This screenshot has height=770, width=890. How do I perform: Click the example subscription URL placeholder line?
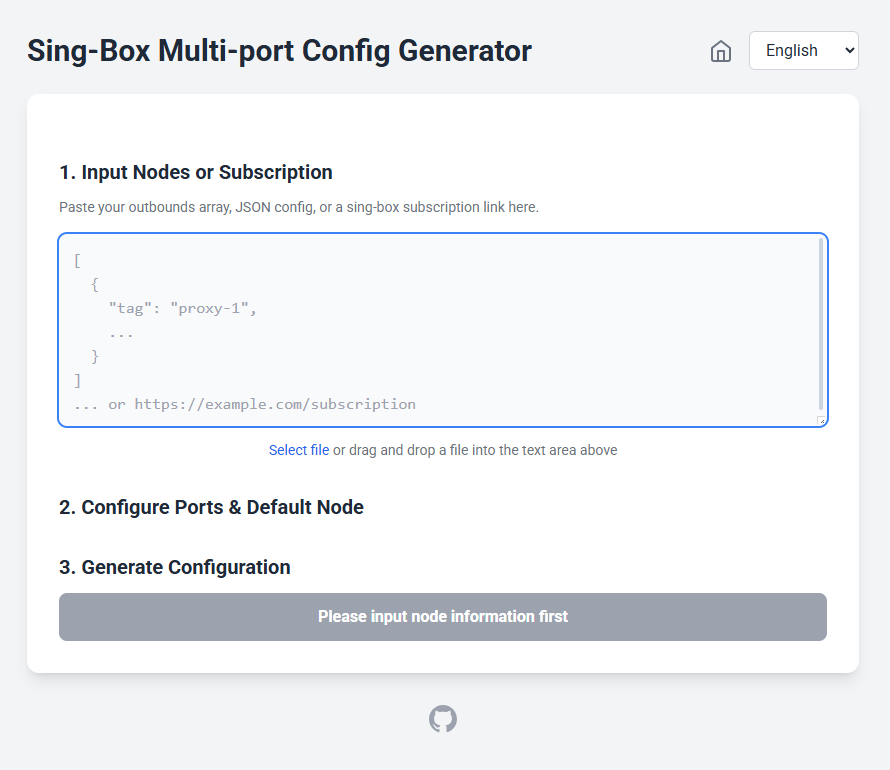tap(245, 404)
